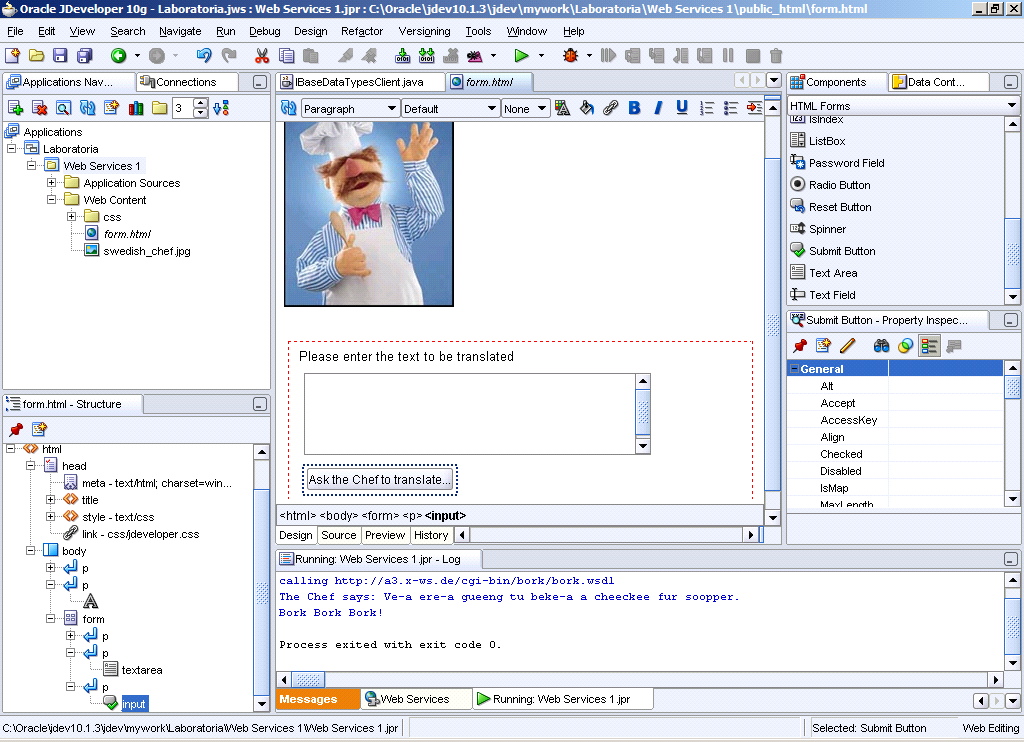
Task: Increase the navigator level spinner value
Action: tap(201, 103)
